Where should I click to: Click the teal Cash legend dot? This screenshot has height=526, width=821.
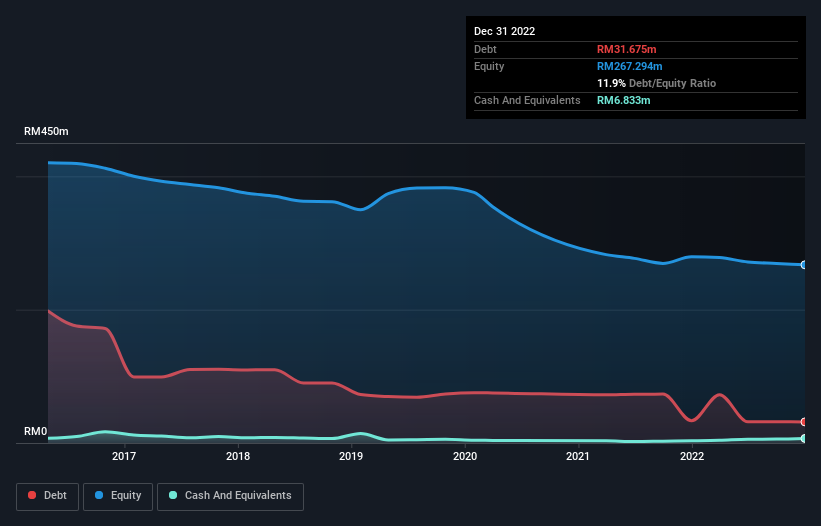pyautogui.click(x=173, y=495)
